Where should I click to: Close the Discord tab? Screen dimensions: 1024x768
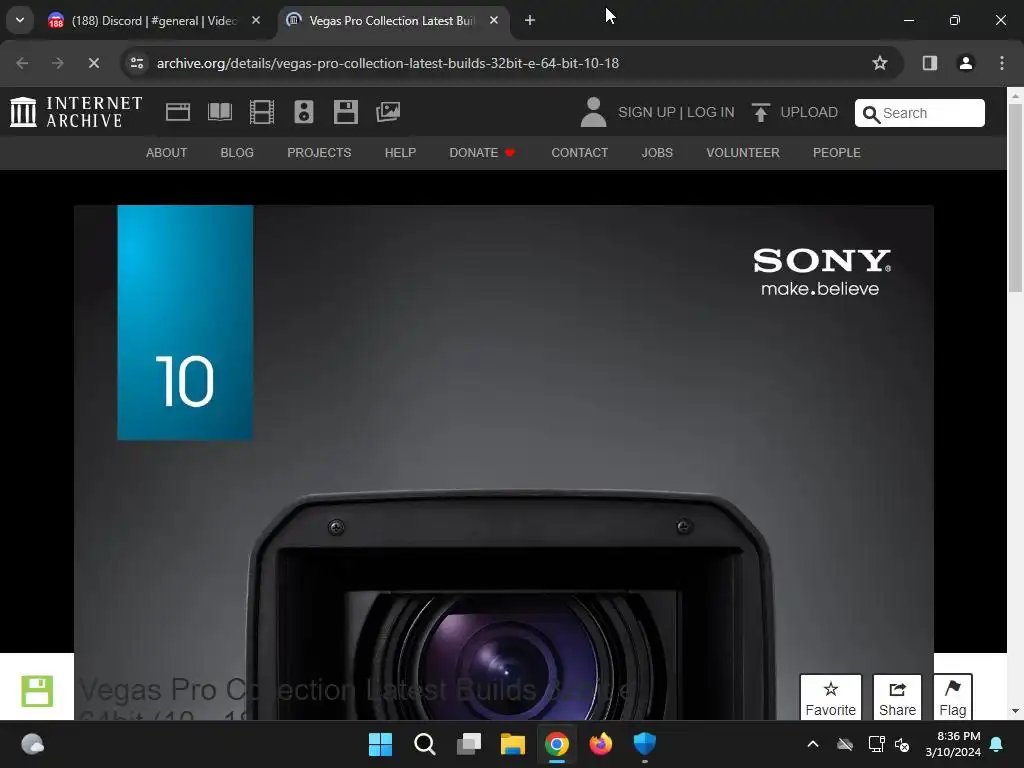coord(256,20)
